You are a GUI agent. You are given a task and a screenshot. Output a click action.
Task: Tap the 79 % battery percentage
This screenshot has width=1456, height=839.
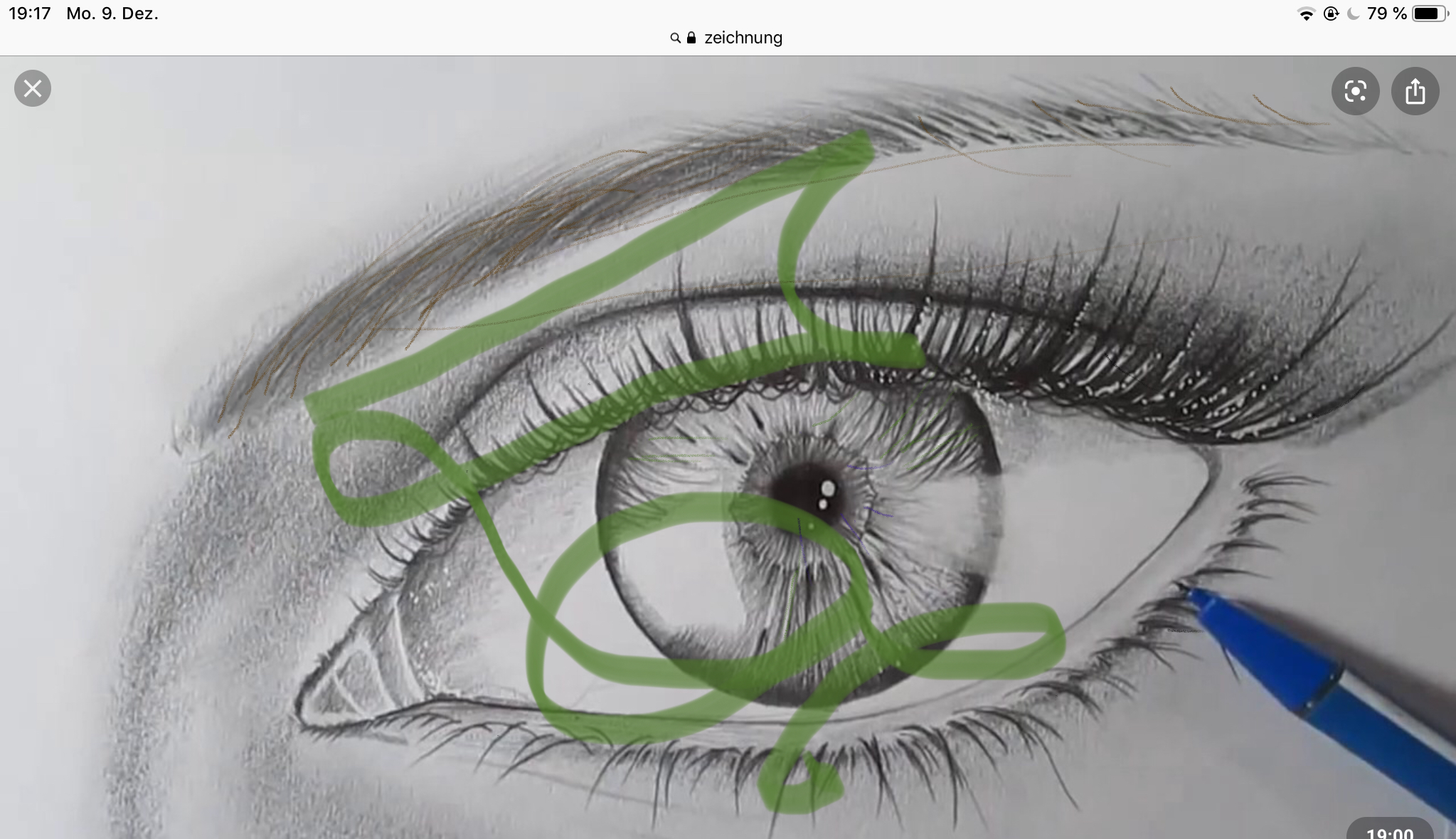(1386, 14)
